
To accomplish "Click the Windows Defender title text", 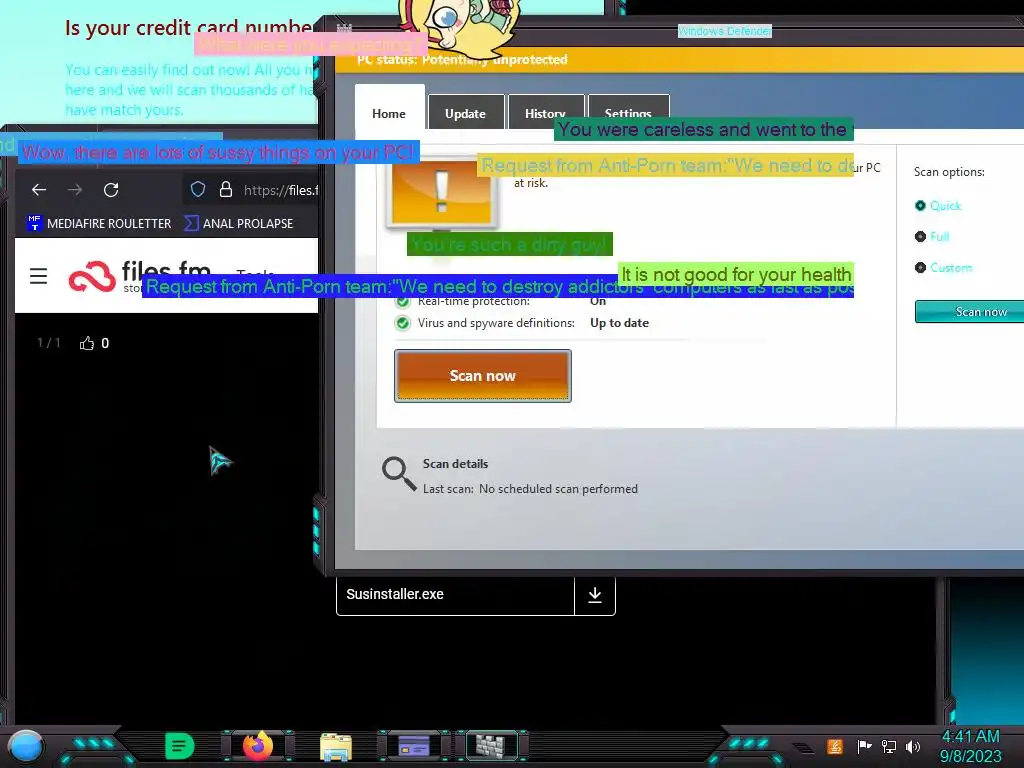I will coord(725,31).
